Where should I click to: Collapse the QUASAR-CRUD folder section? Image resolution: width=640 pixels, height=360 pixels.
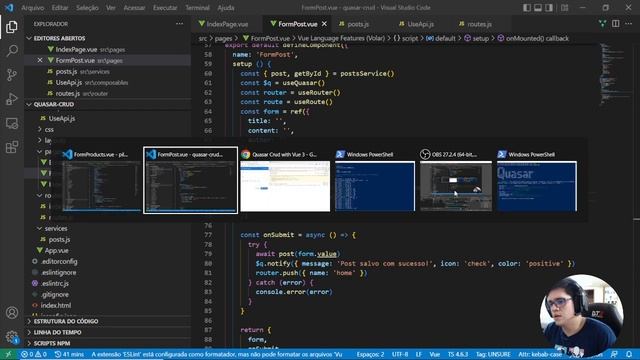[53, 104]
